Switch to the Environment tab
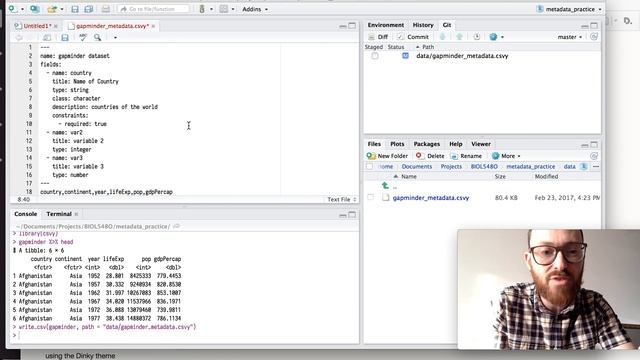This screenshot has width=640, height=360. coord(386,25)
